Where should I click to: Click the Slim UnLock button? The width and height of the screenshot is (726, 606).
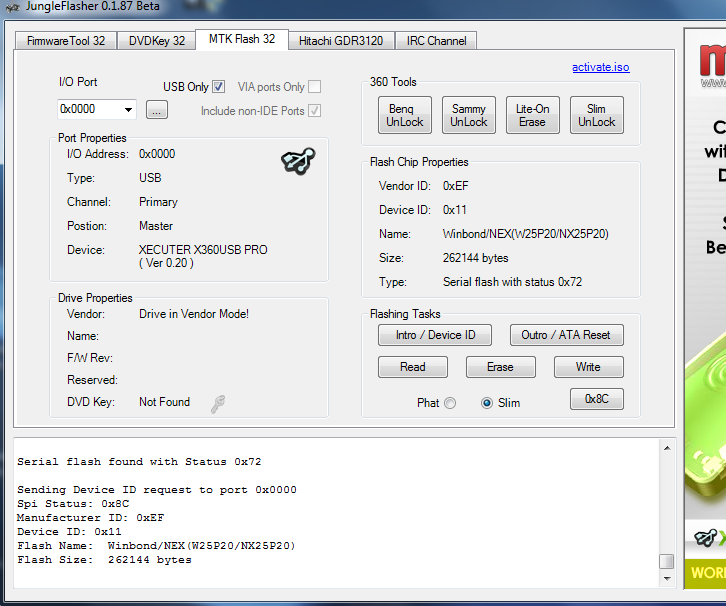[x=596, y=115]
